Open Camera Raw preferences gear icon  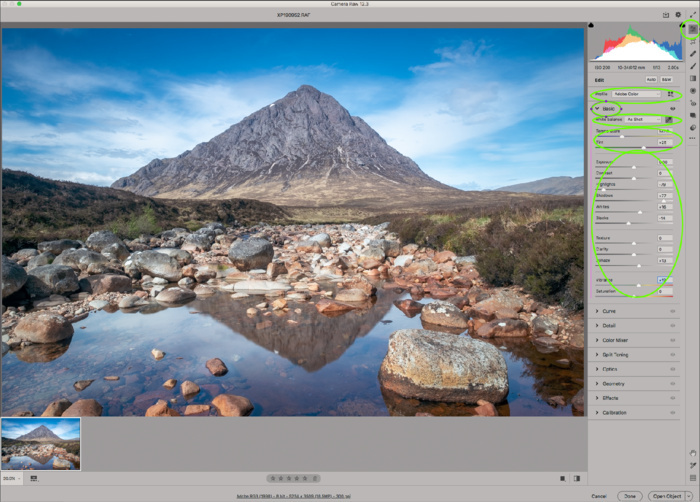(x=678, y=15)
